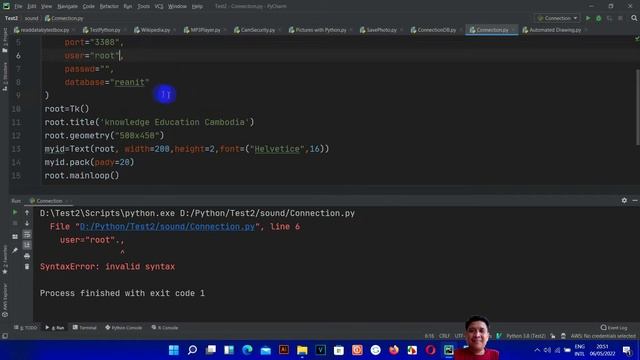Run Connection with the green toolbar arrow
Screen dimensions: 640x360
tap(588, 18)
